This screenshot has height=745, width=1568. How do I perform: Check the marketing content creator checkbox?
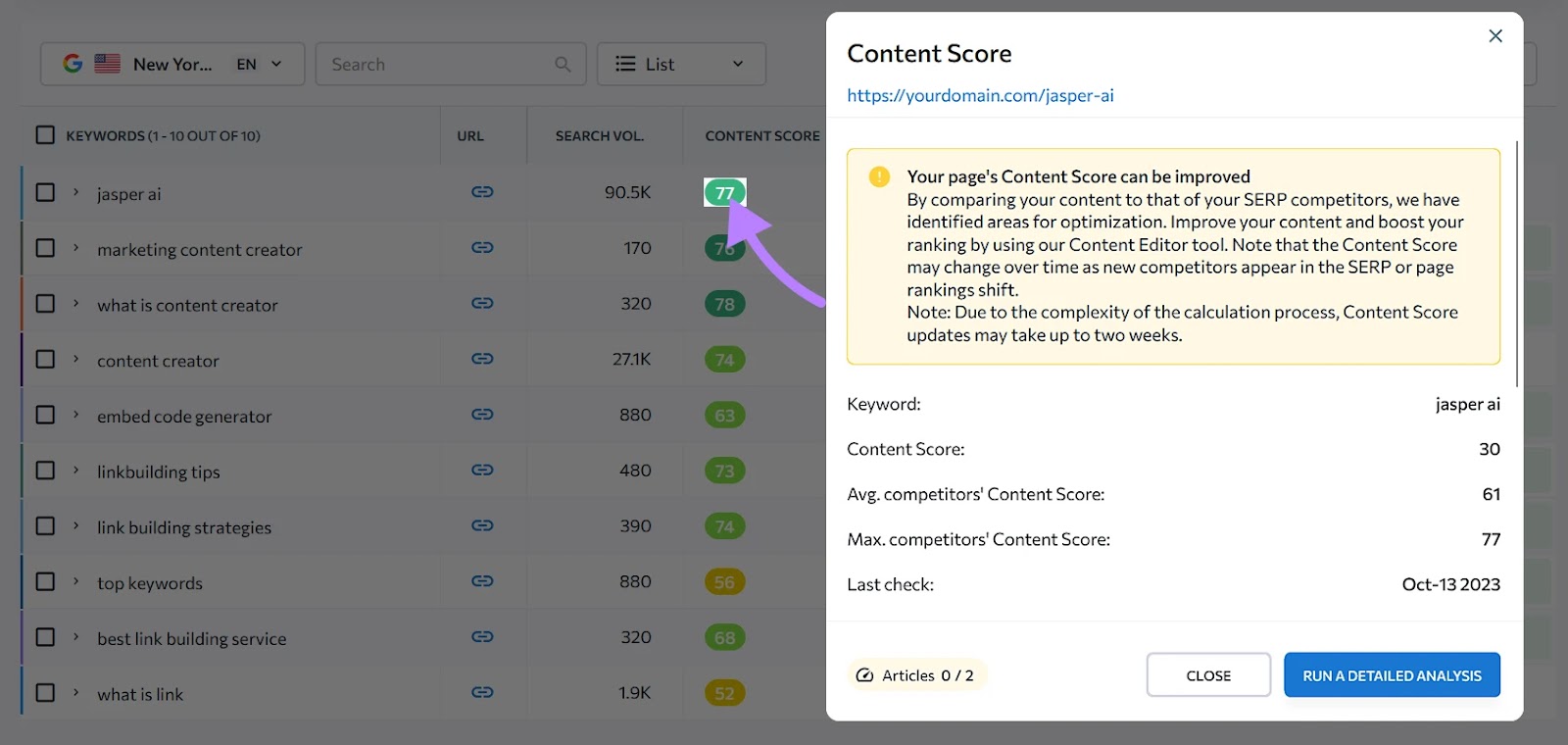point(45,248)
